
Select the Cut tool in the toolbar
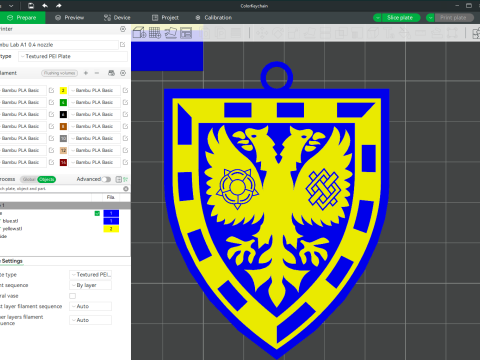coord(325,33)
